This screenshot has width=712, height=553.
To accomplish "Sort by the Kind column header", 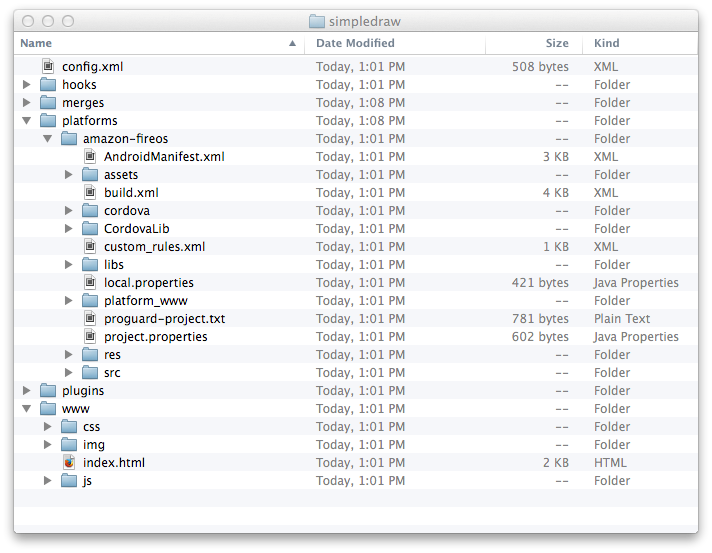I will [640, 43].
